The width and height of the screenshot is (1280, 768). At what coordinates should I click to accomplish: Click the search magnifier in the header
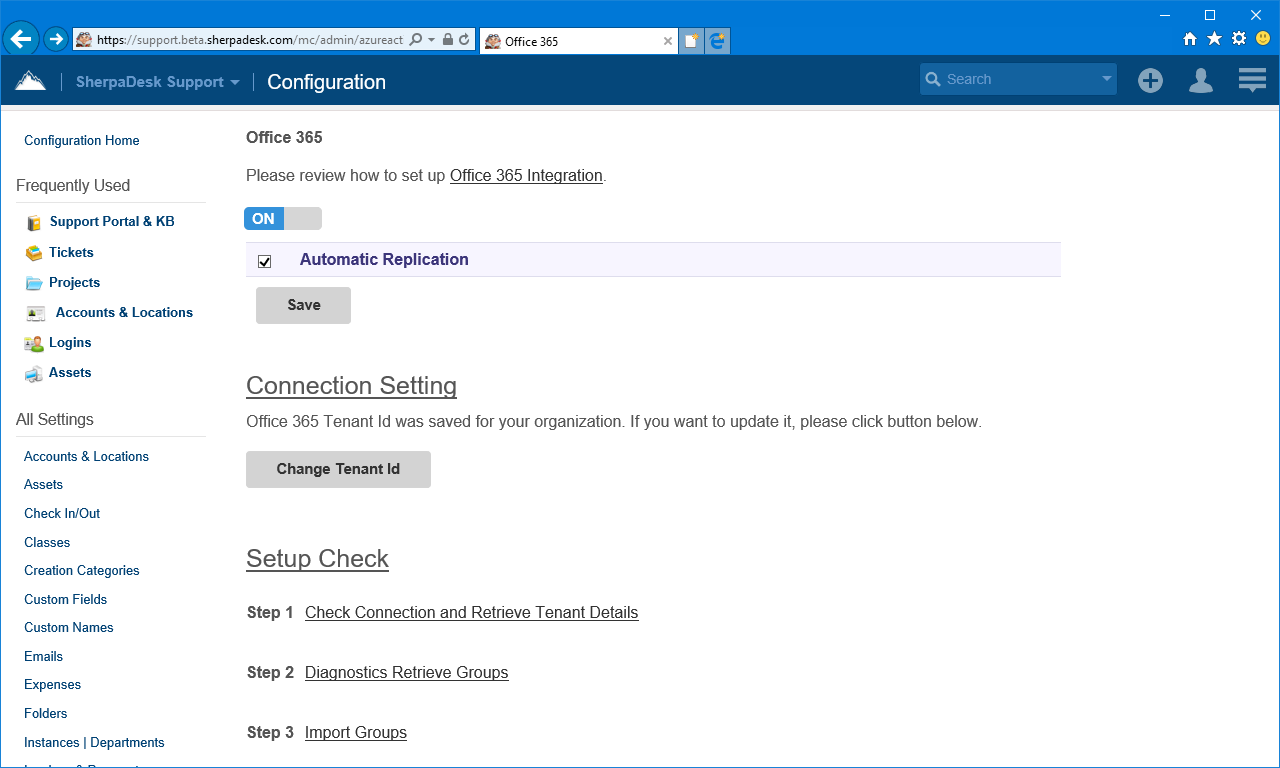(934, 78)
